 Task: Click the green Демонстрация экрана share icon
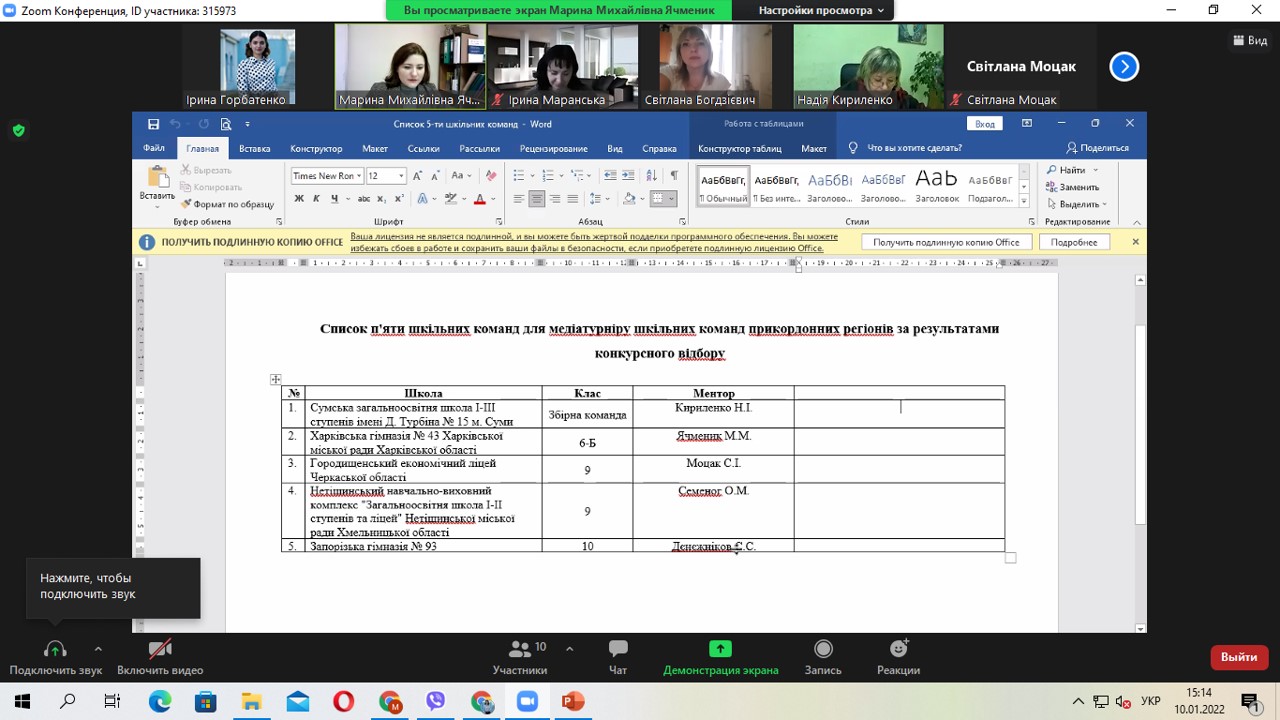[x=720, y=649]
